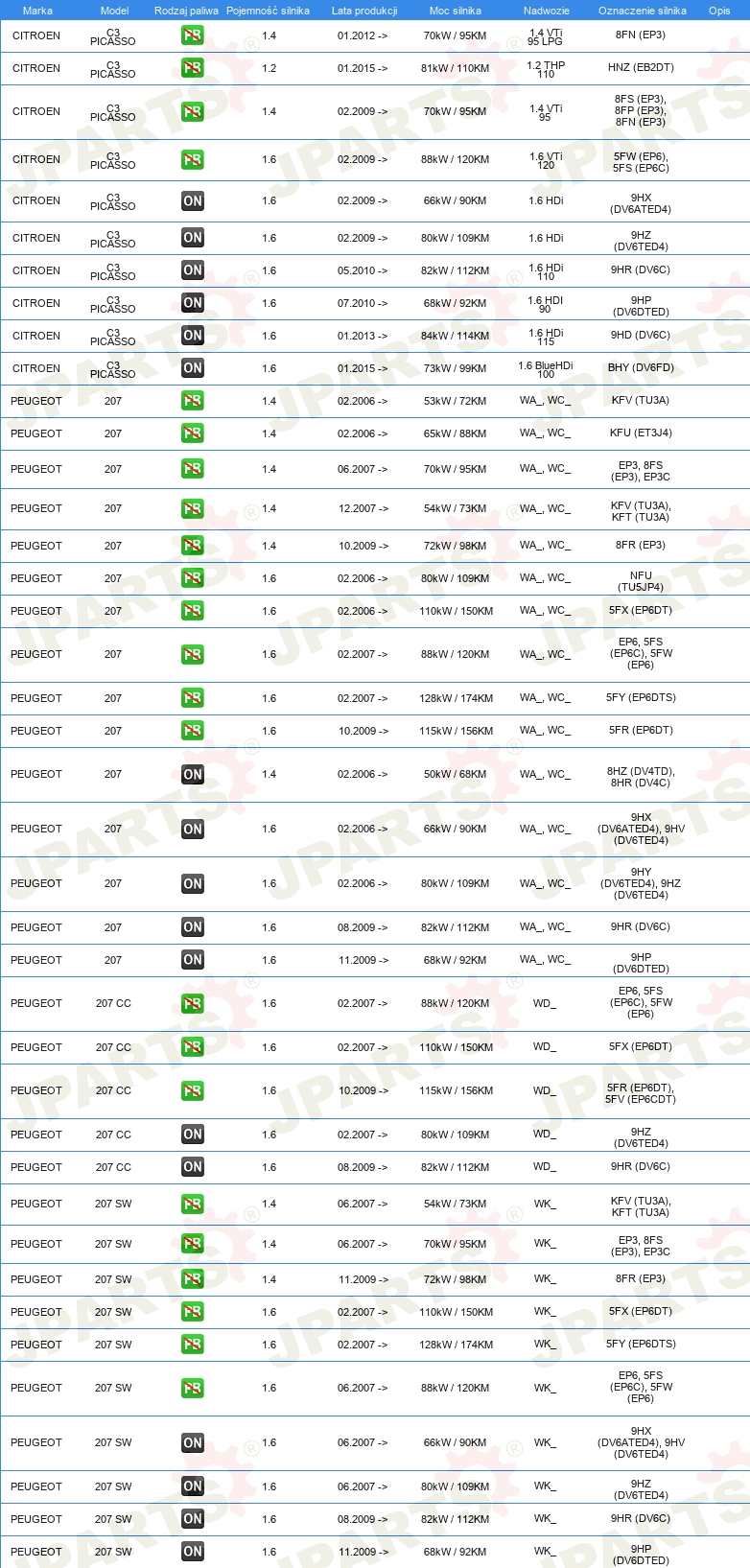750x1568 pixels.
Task: Click ON icon in 207 CC 82kW / 112KM row
Action: 193,1167
